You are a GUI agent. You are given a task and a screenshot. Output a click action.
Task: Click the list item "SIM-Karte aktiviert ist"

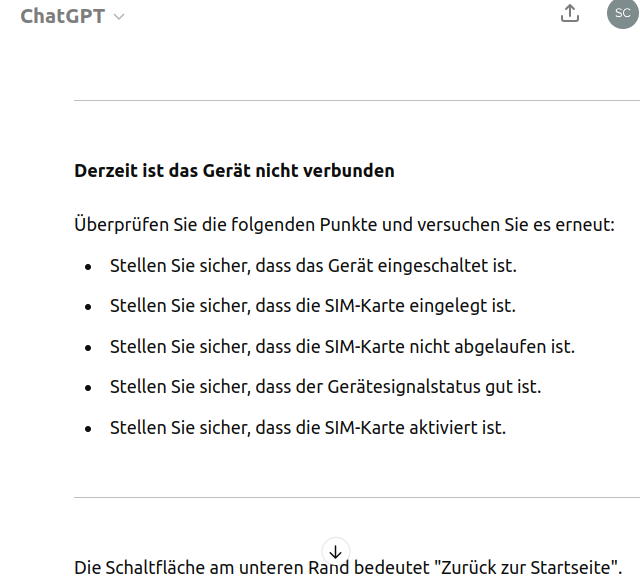click(x=308, y=428)
